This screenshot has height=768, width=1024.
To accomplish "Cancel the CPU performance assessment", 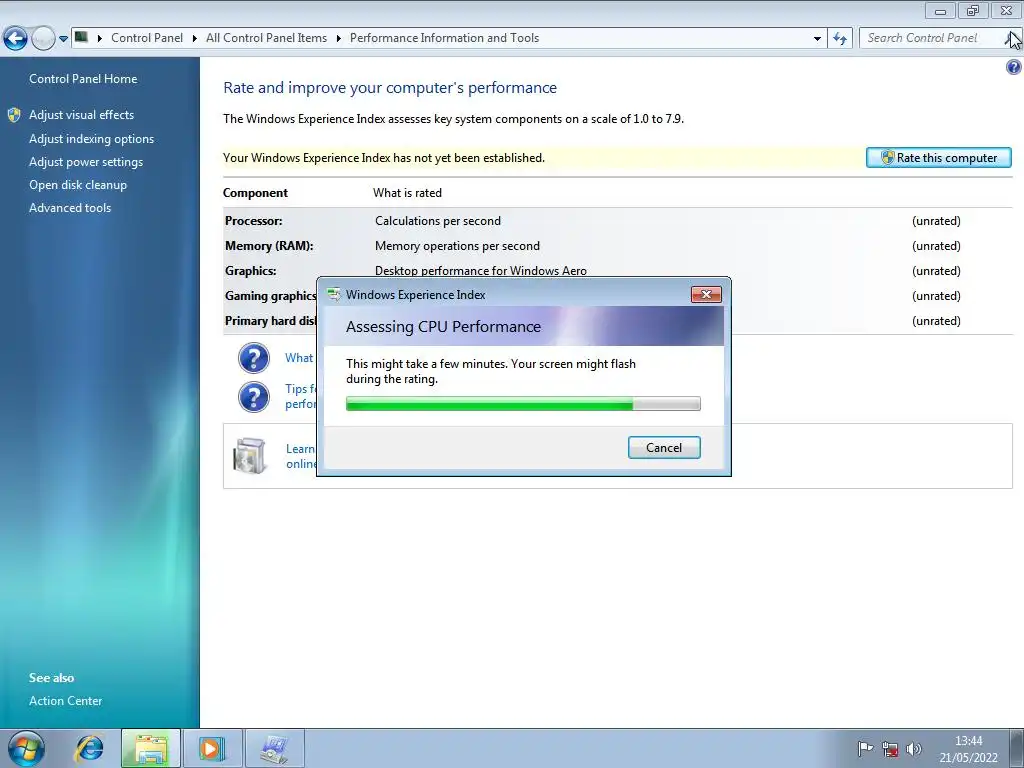I will click(x=664, y=447).
